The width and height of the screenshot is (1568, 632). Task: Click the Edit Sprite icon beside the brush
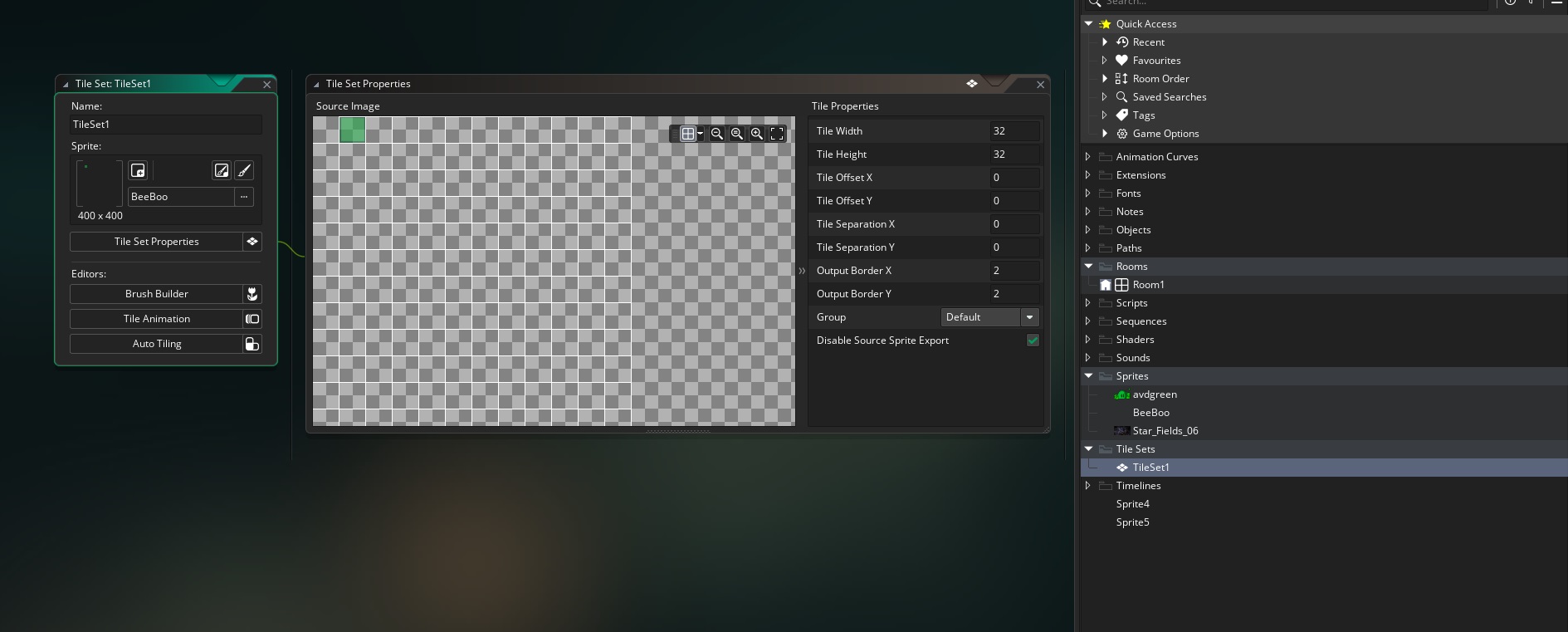pyautogui.click(x=221, y=170)
